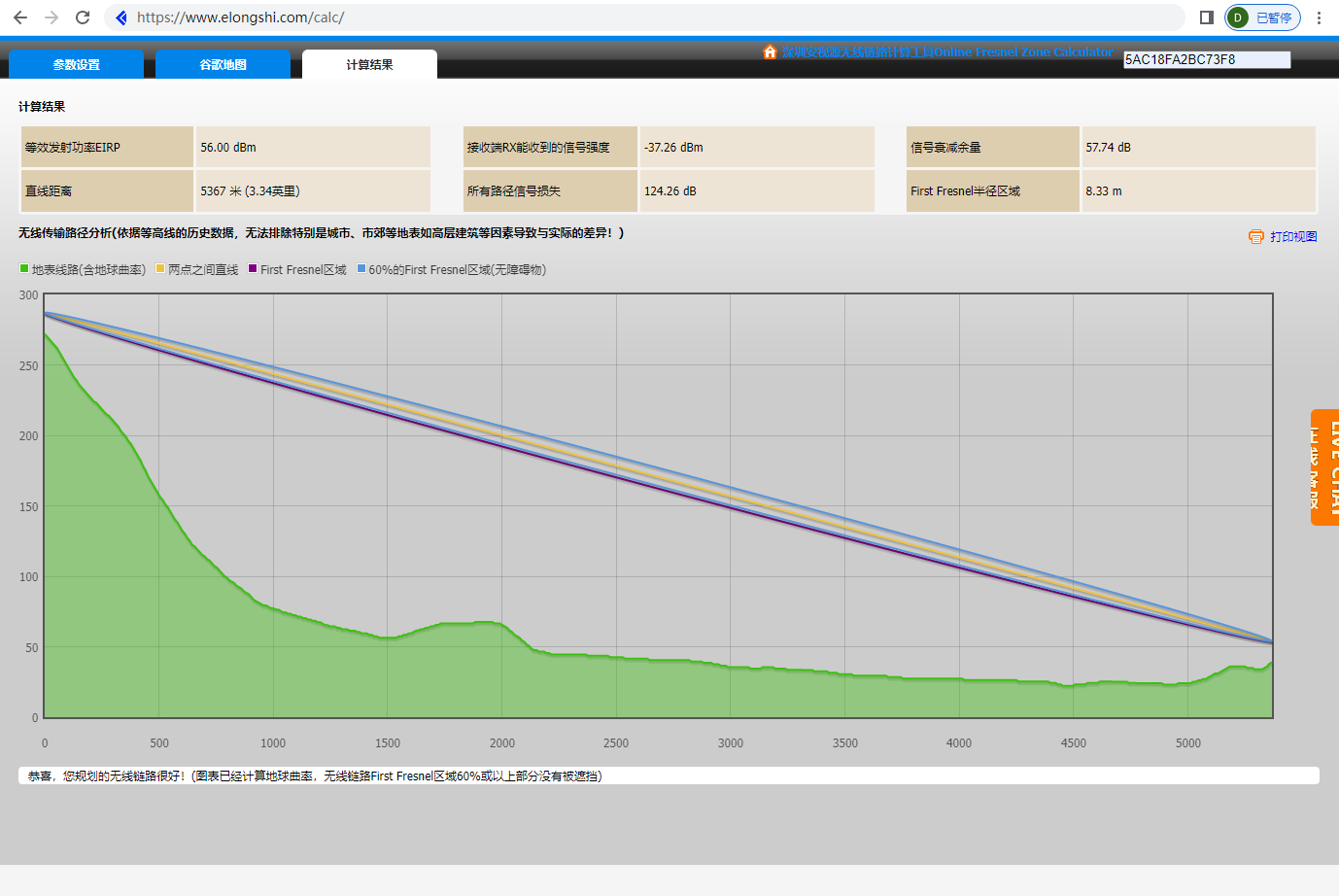
Task: Open the Chrome three-dot menu
Action: pyautogui.click(x=1319, y=17)
